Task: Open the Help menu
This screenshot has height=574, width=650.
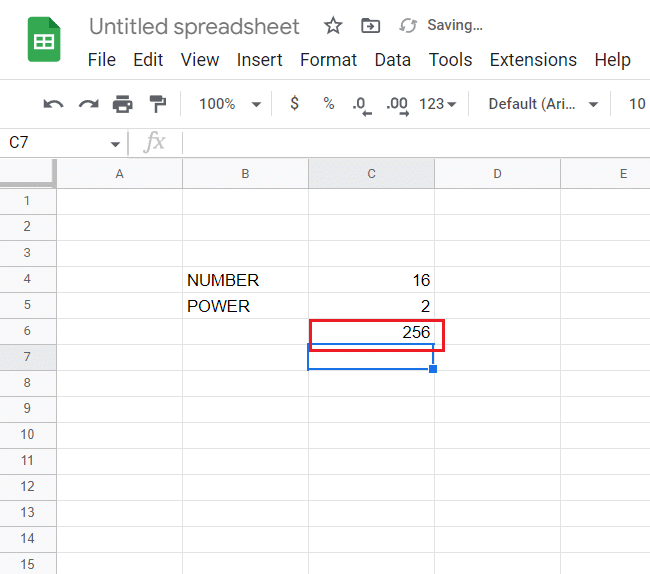Action: (x=612, y=60)
